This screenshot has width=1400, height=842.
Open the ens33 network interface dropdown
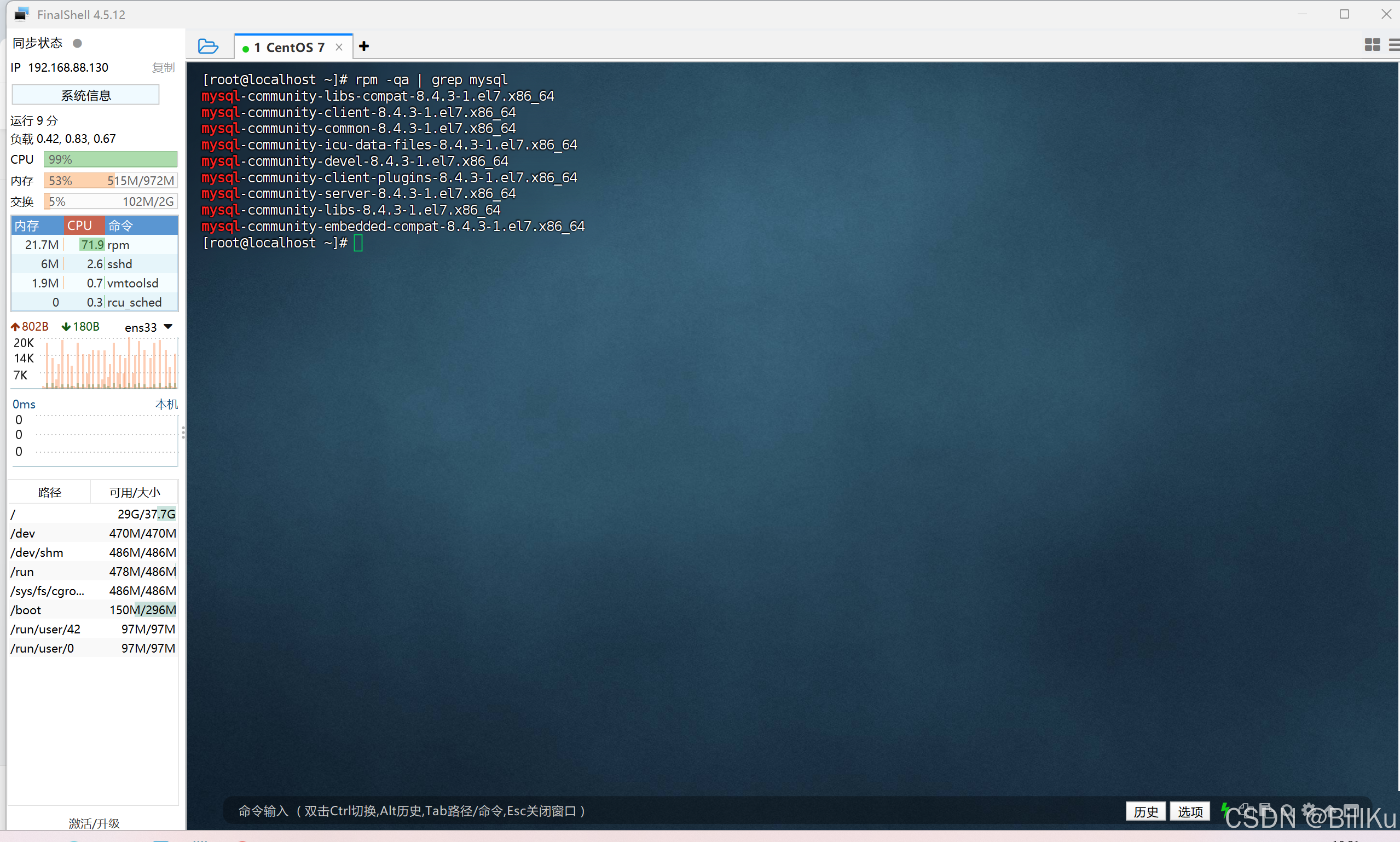[x=148, y=327]
